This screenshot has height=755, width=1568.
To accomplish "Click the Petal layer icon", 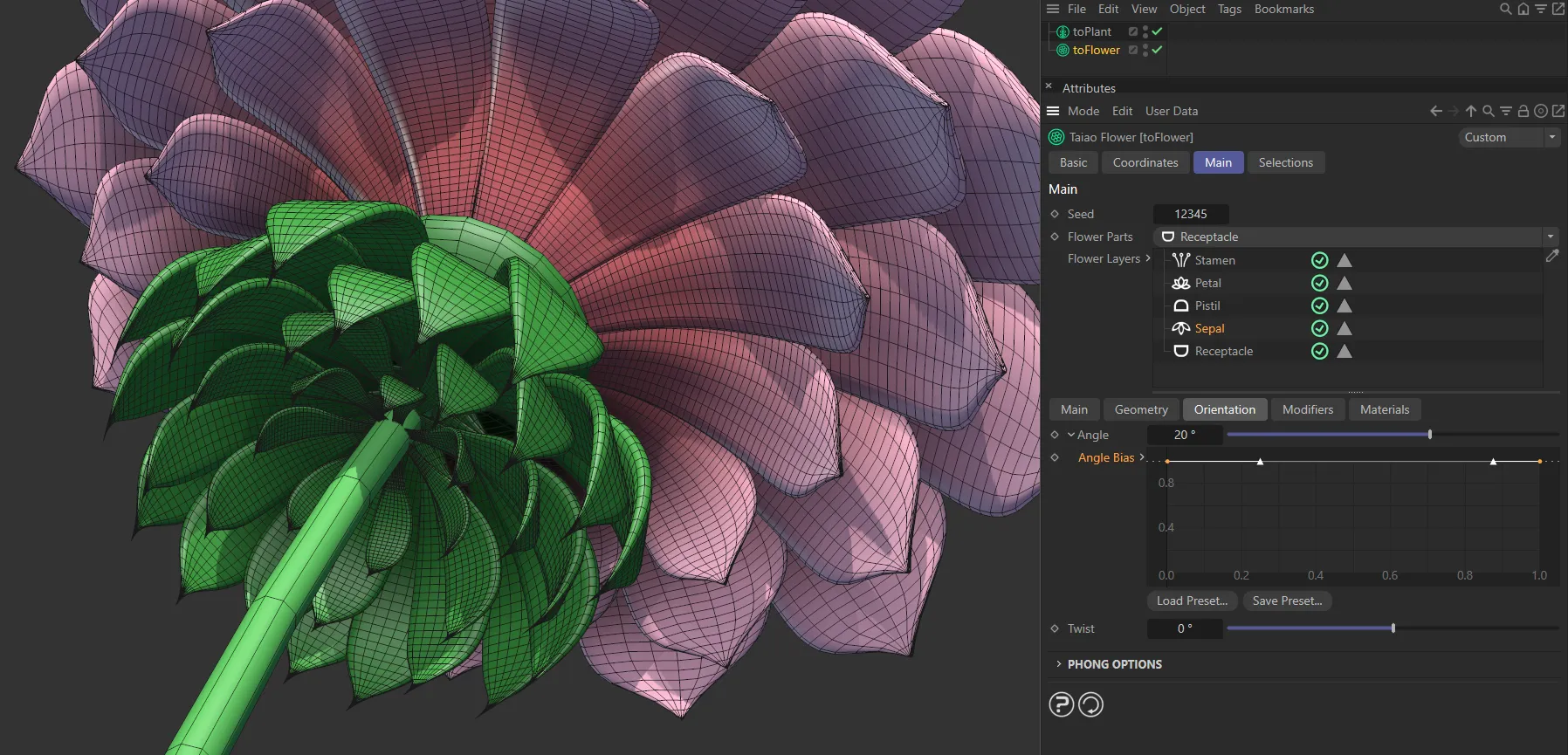I will 1181,283.
